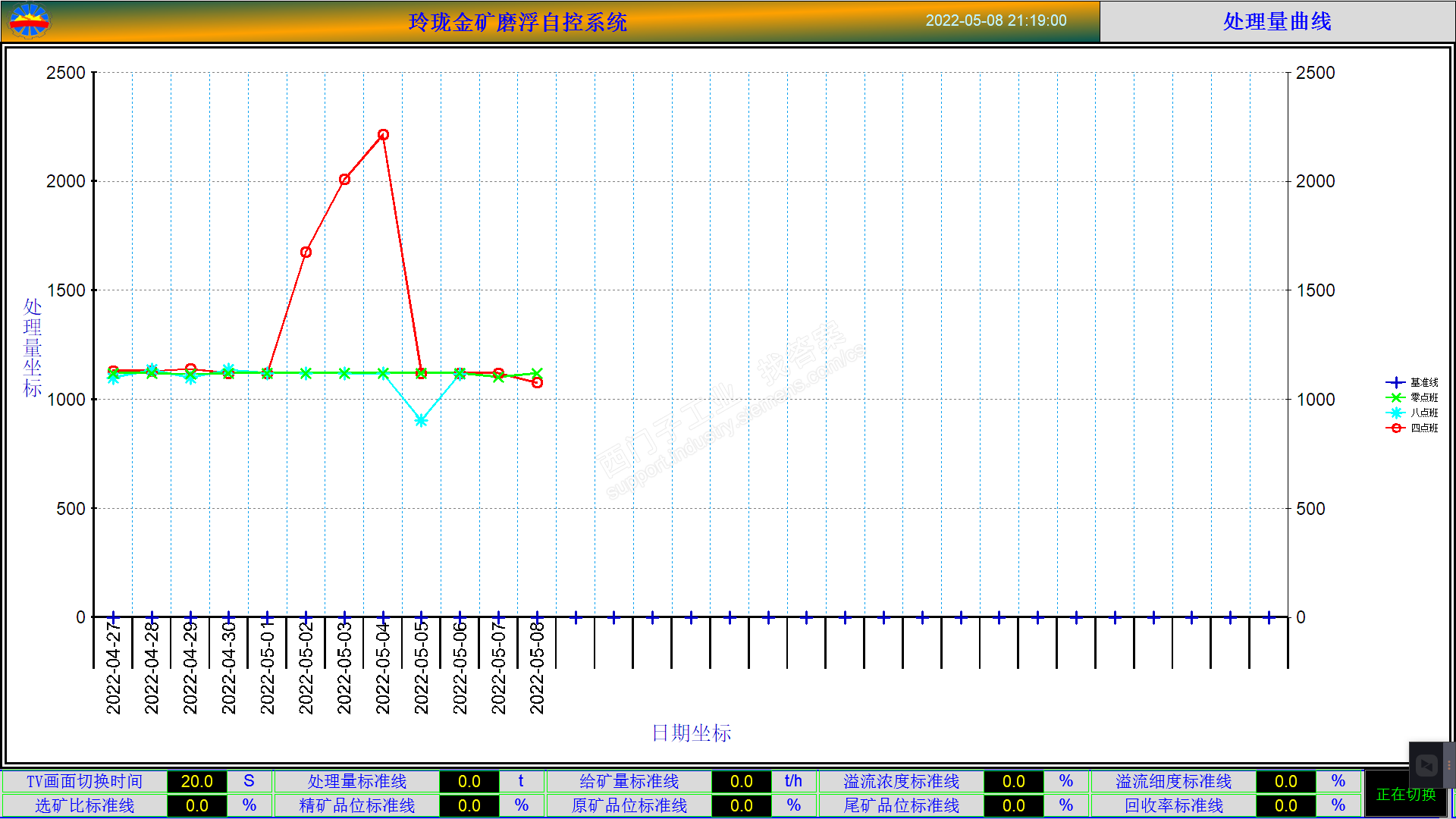The width and height of the screenshot is (1456, 819).
Task: Click the green 零点班 legend marker
Action: pyautogui.click(x=1395, y=398)
